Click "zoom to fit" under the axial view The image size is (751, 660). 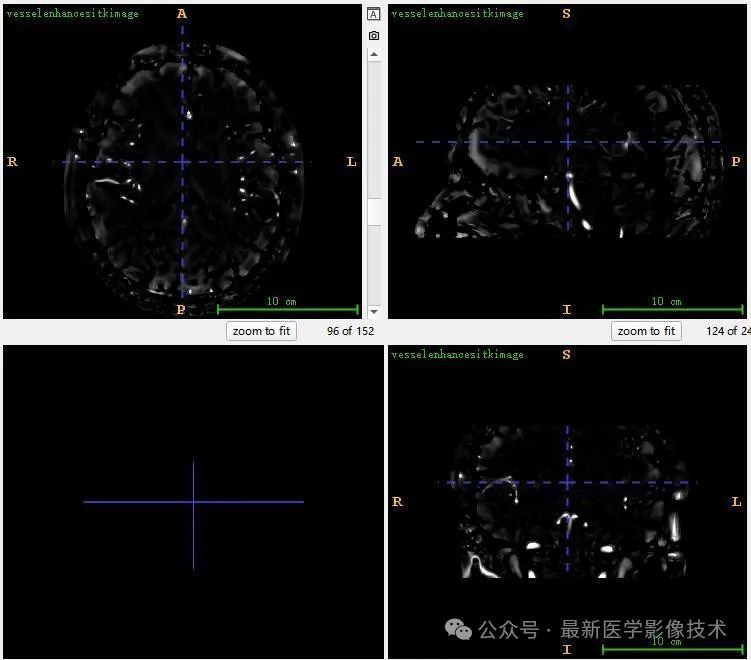(x=261, y=331)
